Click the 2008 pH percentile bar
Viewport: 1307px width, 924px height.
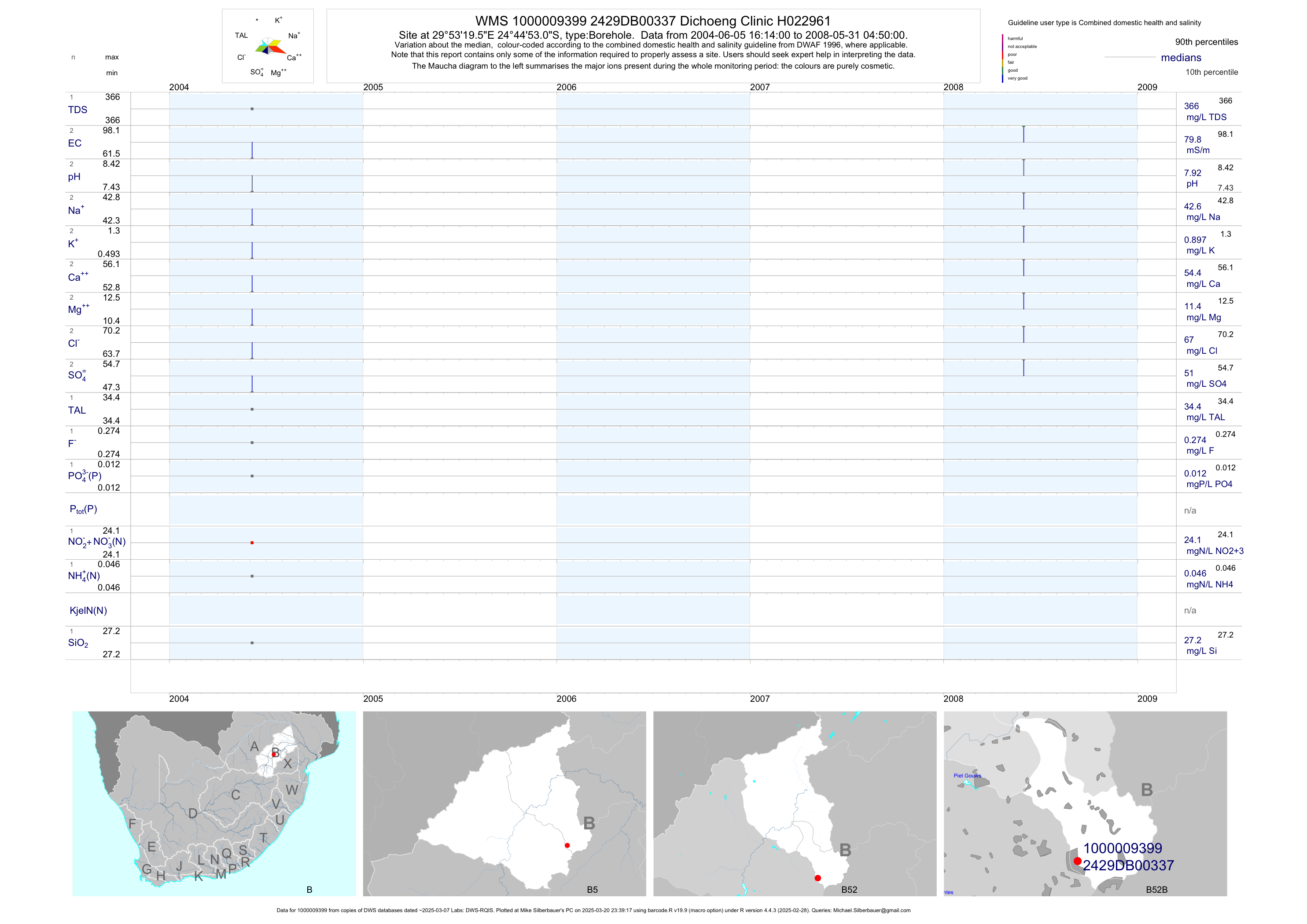point(1024,167)
